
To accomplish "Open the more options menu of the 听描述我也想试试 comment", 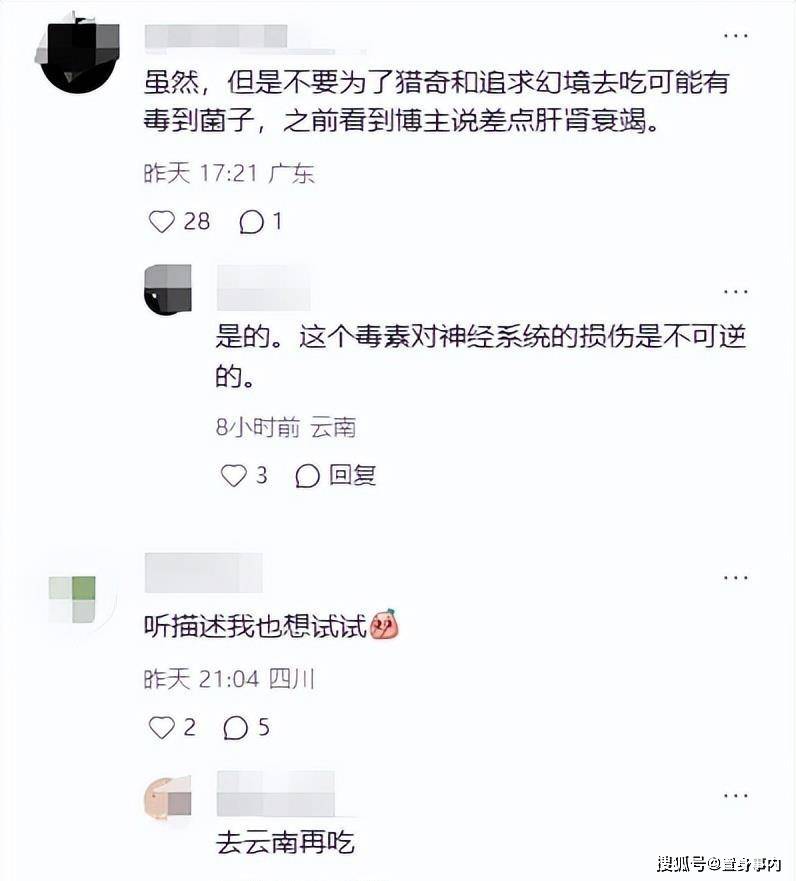I will click(735, 578).
